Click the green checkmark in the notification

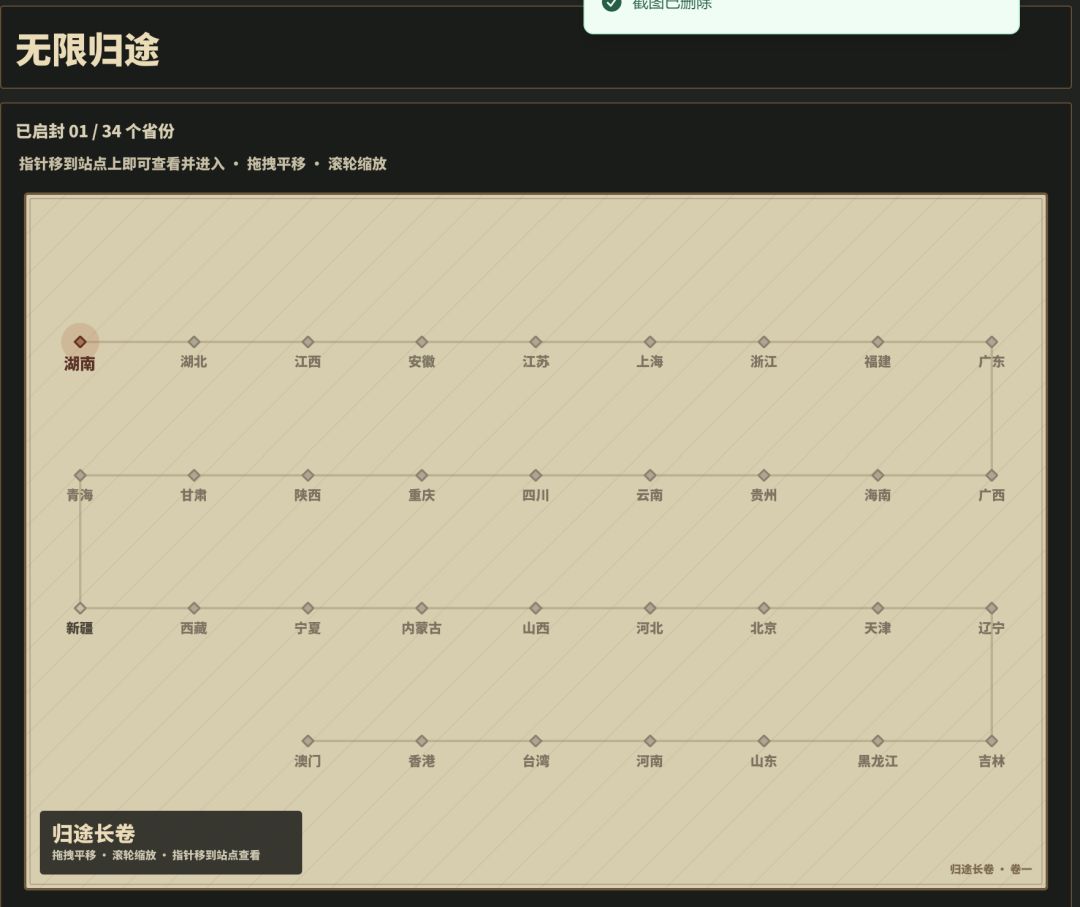click(612, 3)
